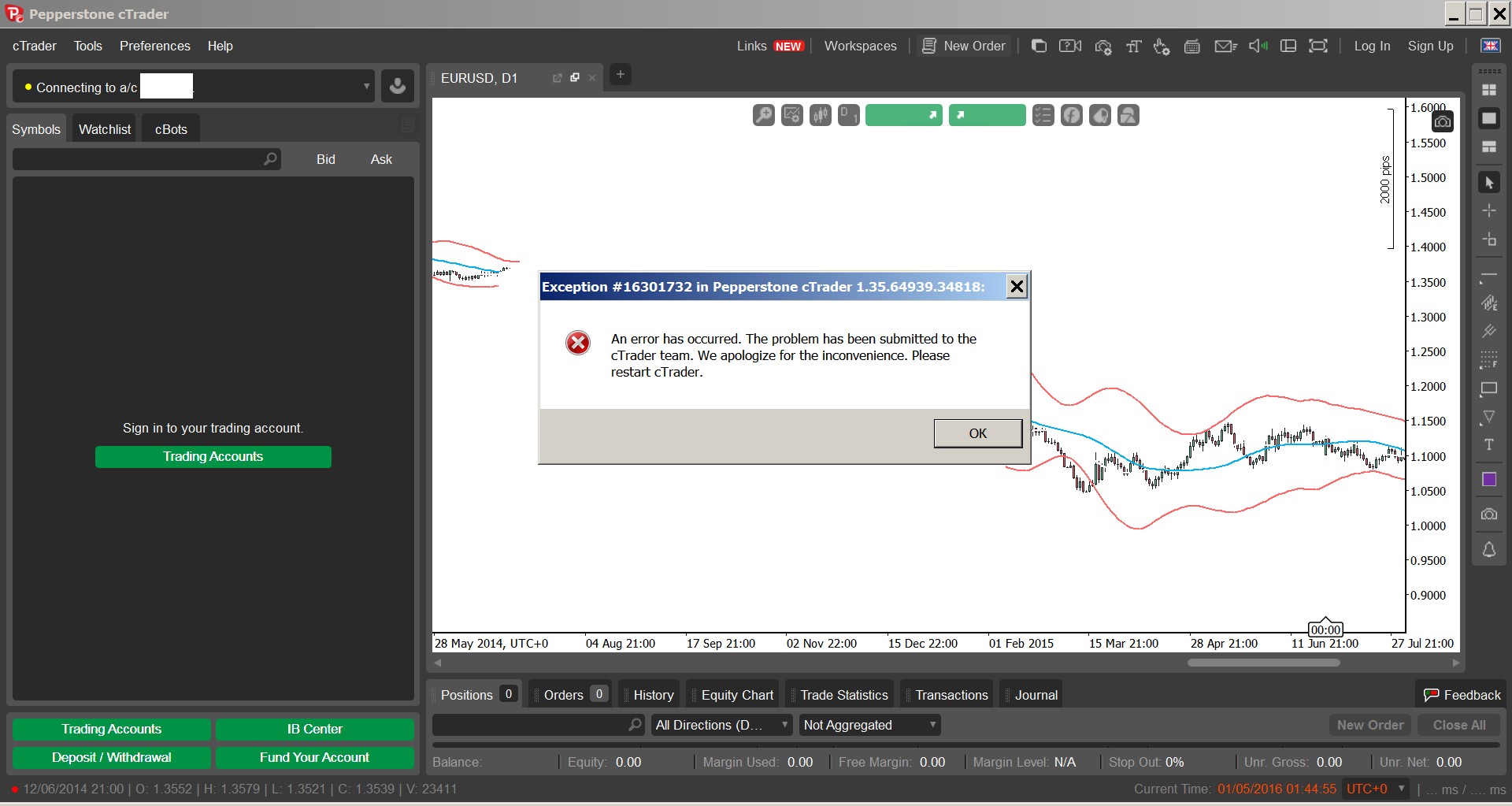This screenshot has height=806, width=1512.
Task: Open the All Directions filter dropdown
Action: click(721, 725)
